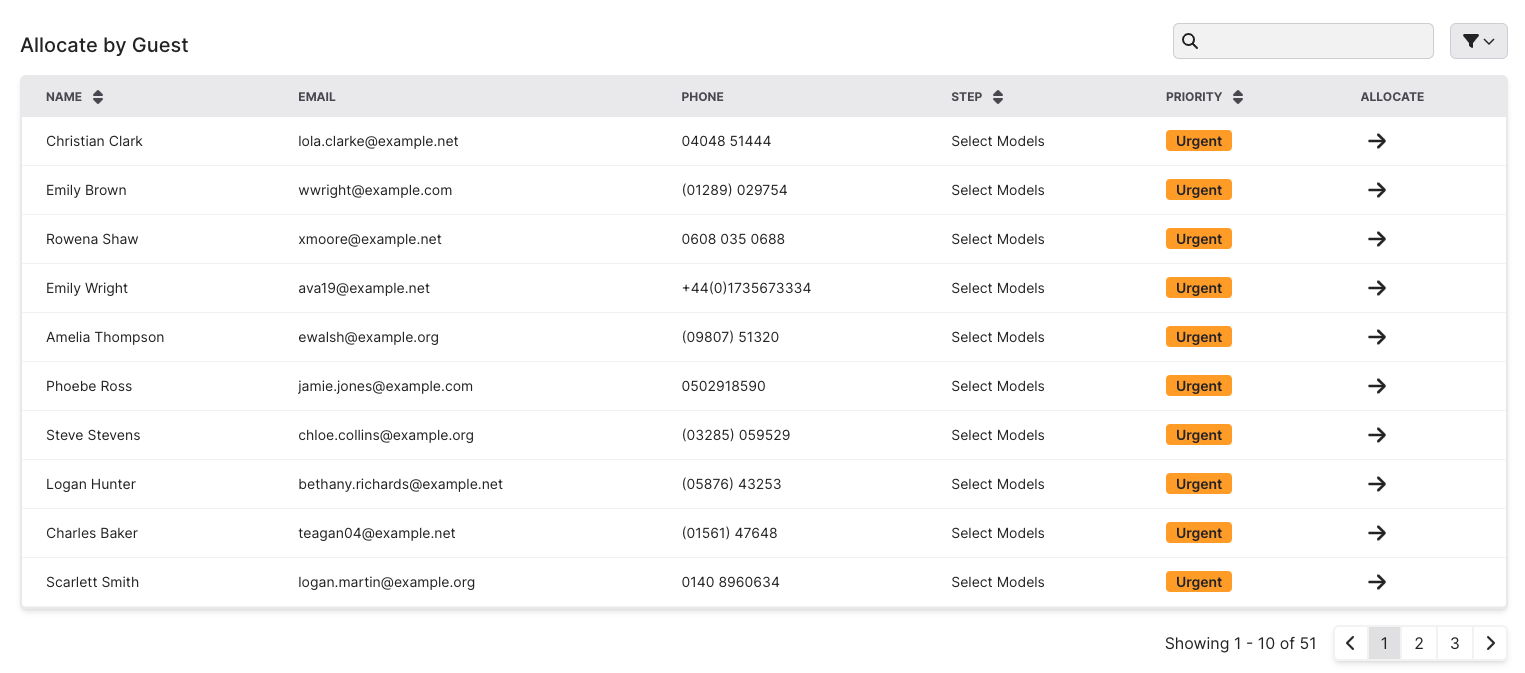Image resolution: width=1525 pixels, height=673 pixels.
Task: Sort the table by PRIORITY column
Action: [x=1237, y=96]
